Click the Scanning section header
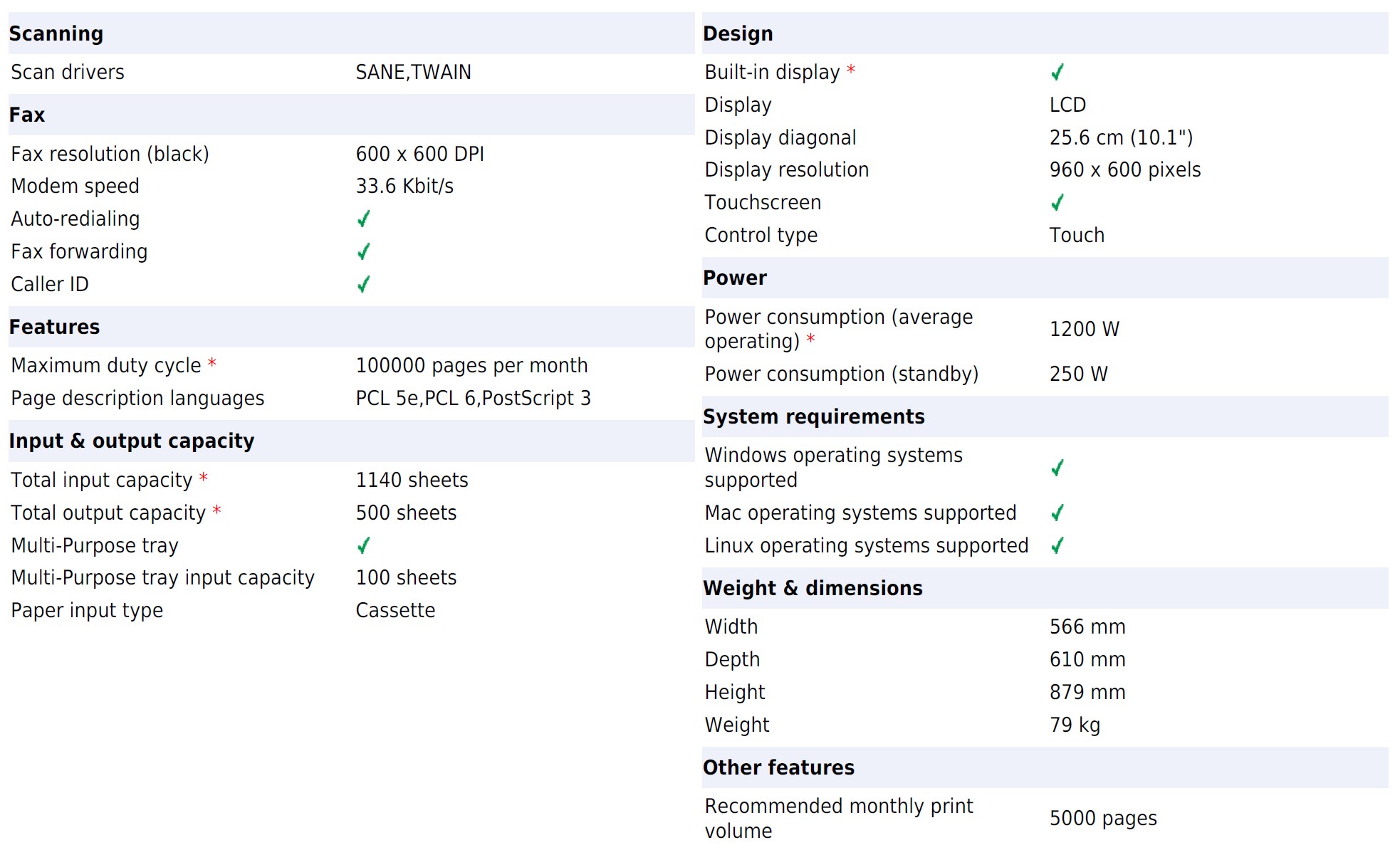1400x855 pixels. (x=56, y=33)
